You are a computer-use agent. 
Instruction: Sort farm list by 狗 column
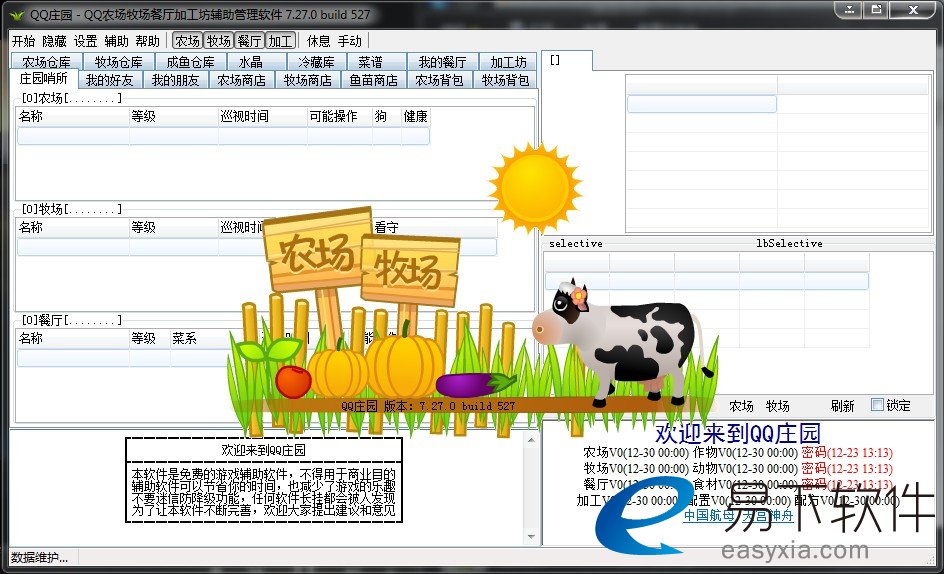pyautogui.click(x=387, y=116)
